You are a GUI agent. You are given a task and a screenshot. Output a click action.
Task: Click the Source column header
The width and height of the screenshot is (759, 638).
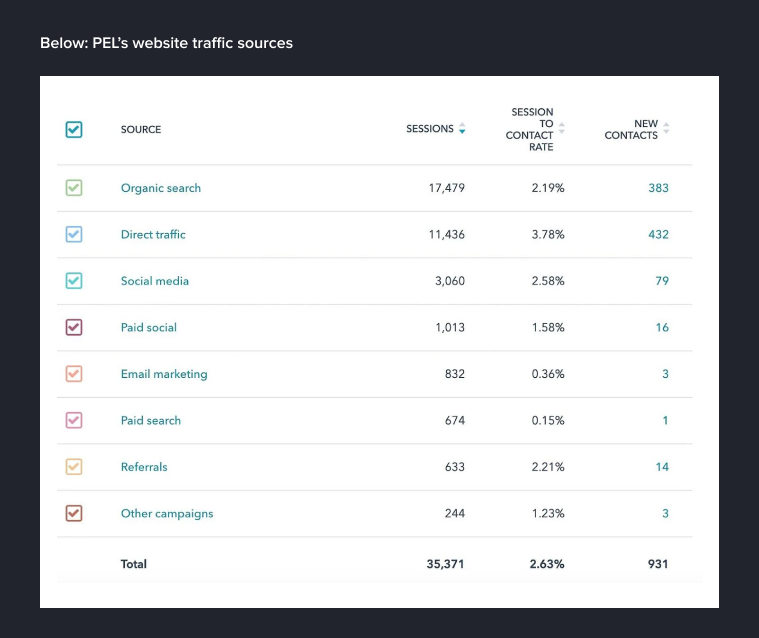[x=141, y=129]
